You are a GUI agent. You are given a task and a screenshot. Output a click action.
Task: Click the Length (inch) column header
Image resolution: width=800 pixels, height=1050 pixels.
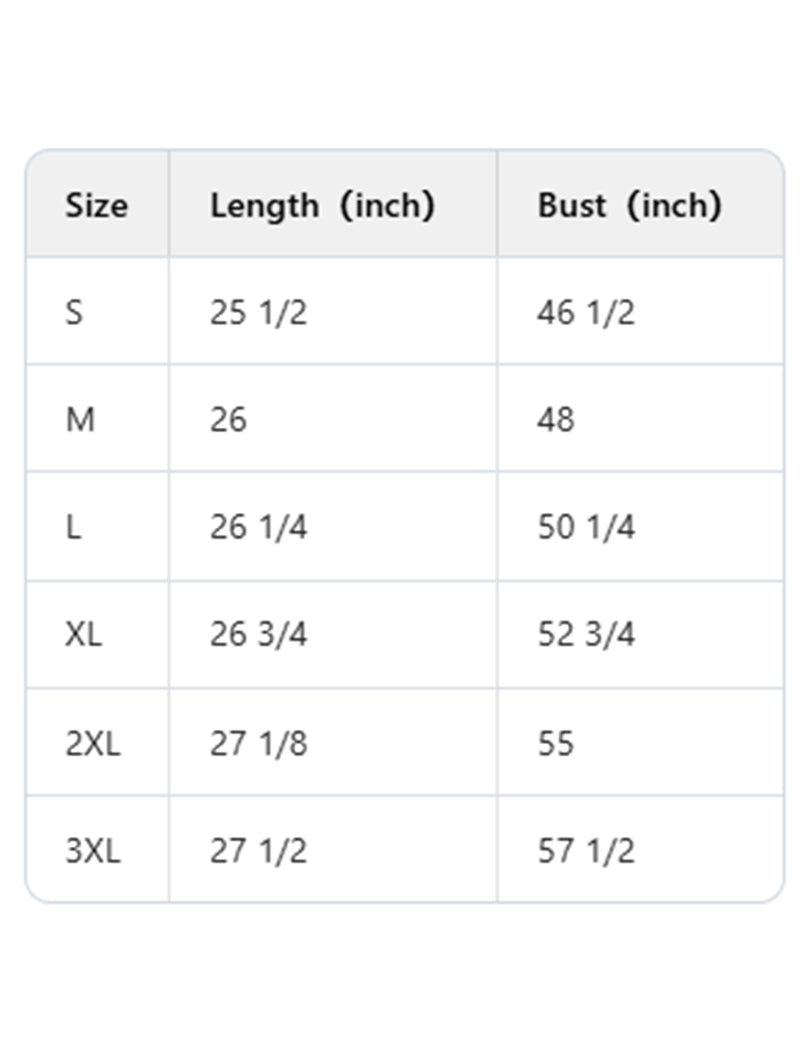pos(322,205)
